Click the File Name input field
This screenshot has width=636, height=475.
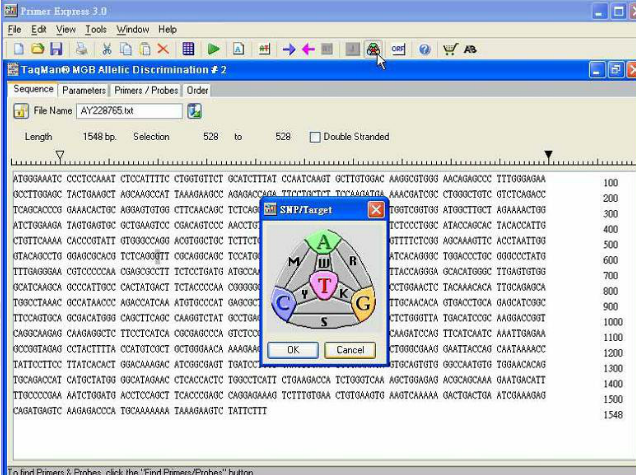(128, 111)
